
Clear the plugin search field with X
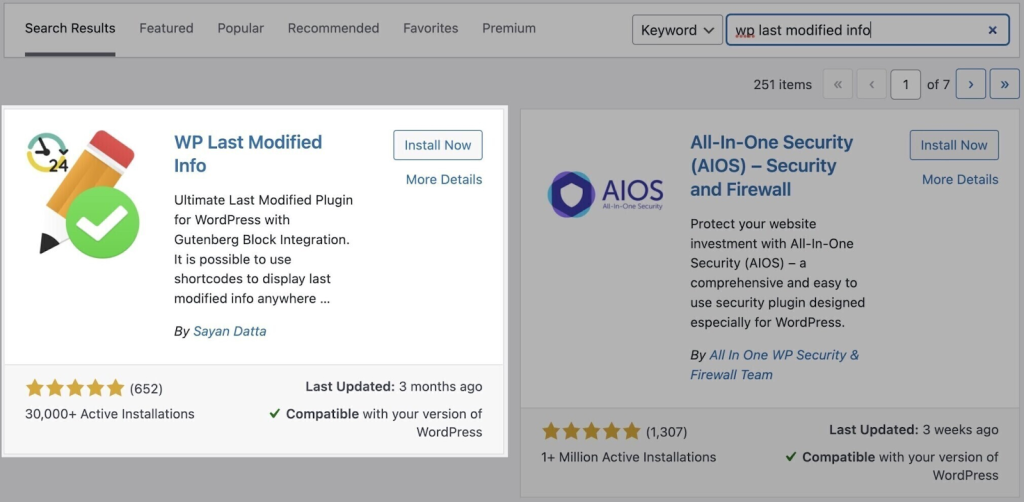click(992, 30)
